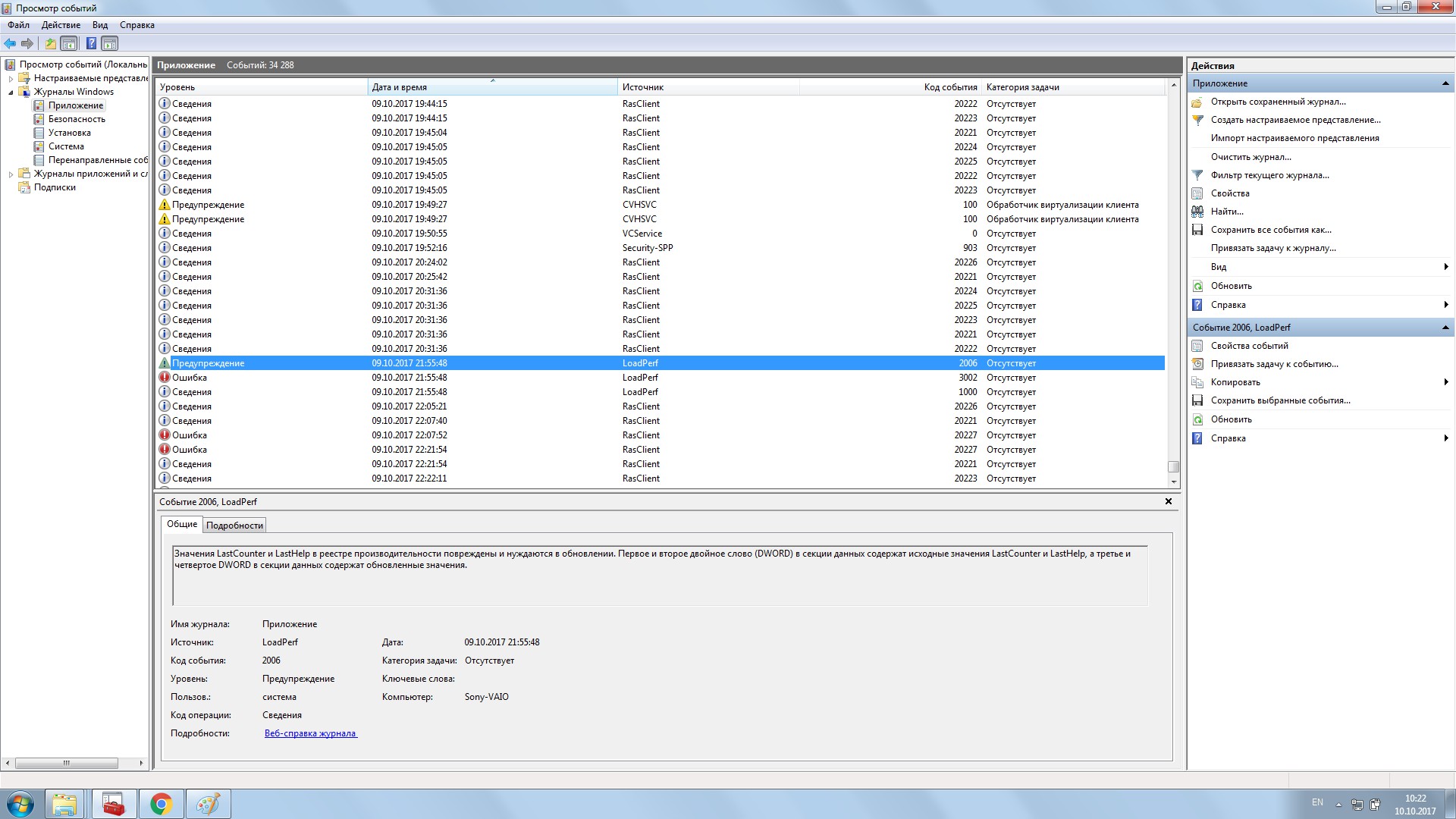Image resolution: width=1456 pixels, height=819 pixels.
Task: Click the blue Help question-mark toolbar icon
Action: [91, 43]
